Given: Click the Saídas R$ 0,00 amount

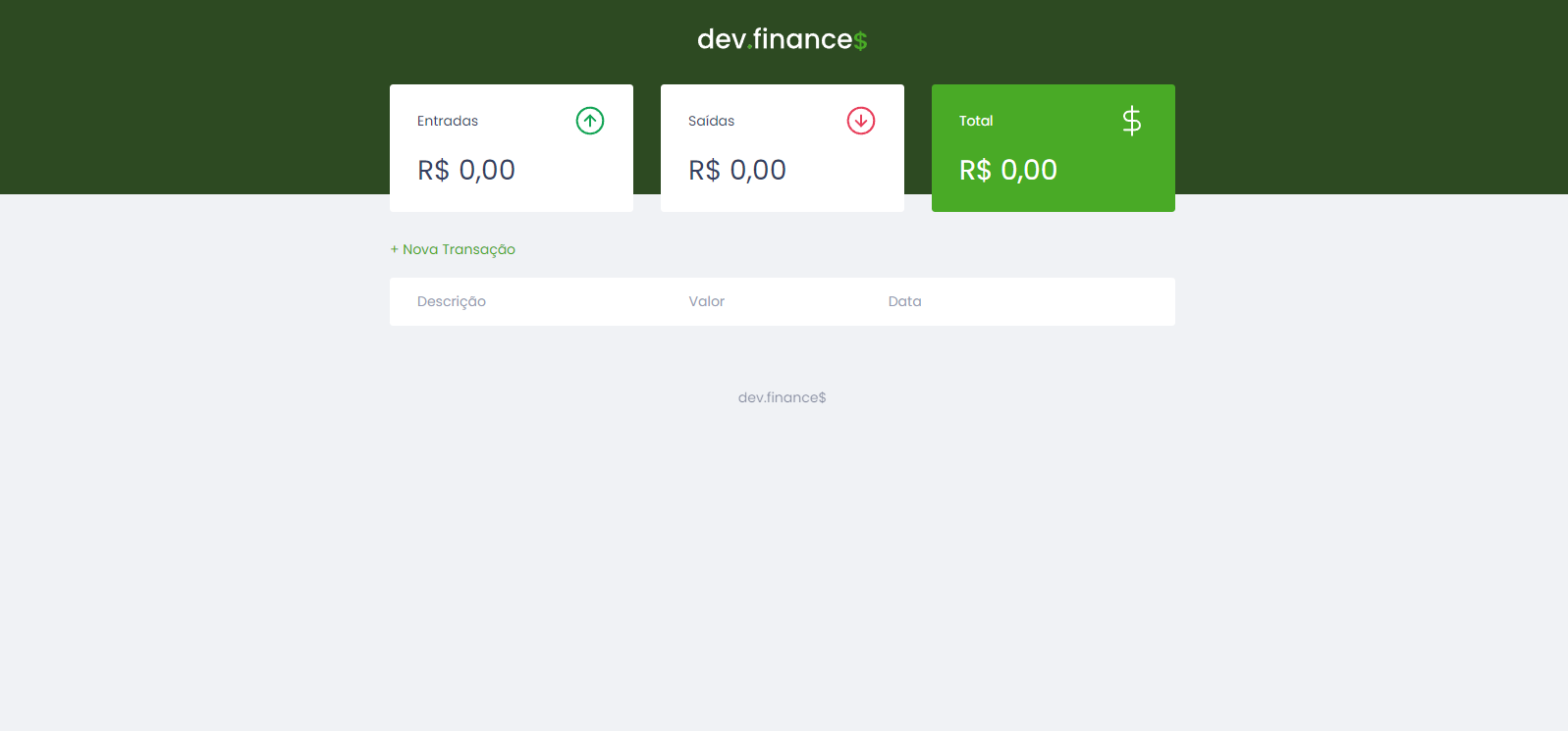Looking at the screenshot, I should point(737,170).
